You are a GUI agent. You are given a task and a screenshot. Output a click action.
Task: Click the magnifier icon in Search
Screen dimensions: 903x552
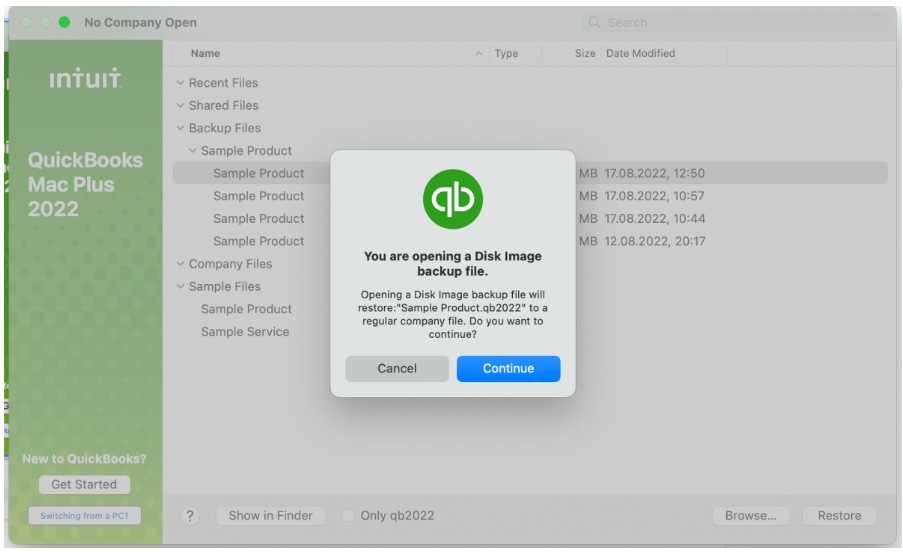(594, 22)
